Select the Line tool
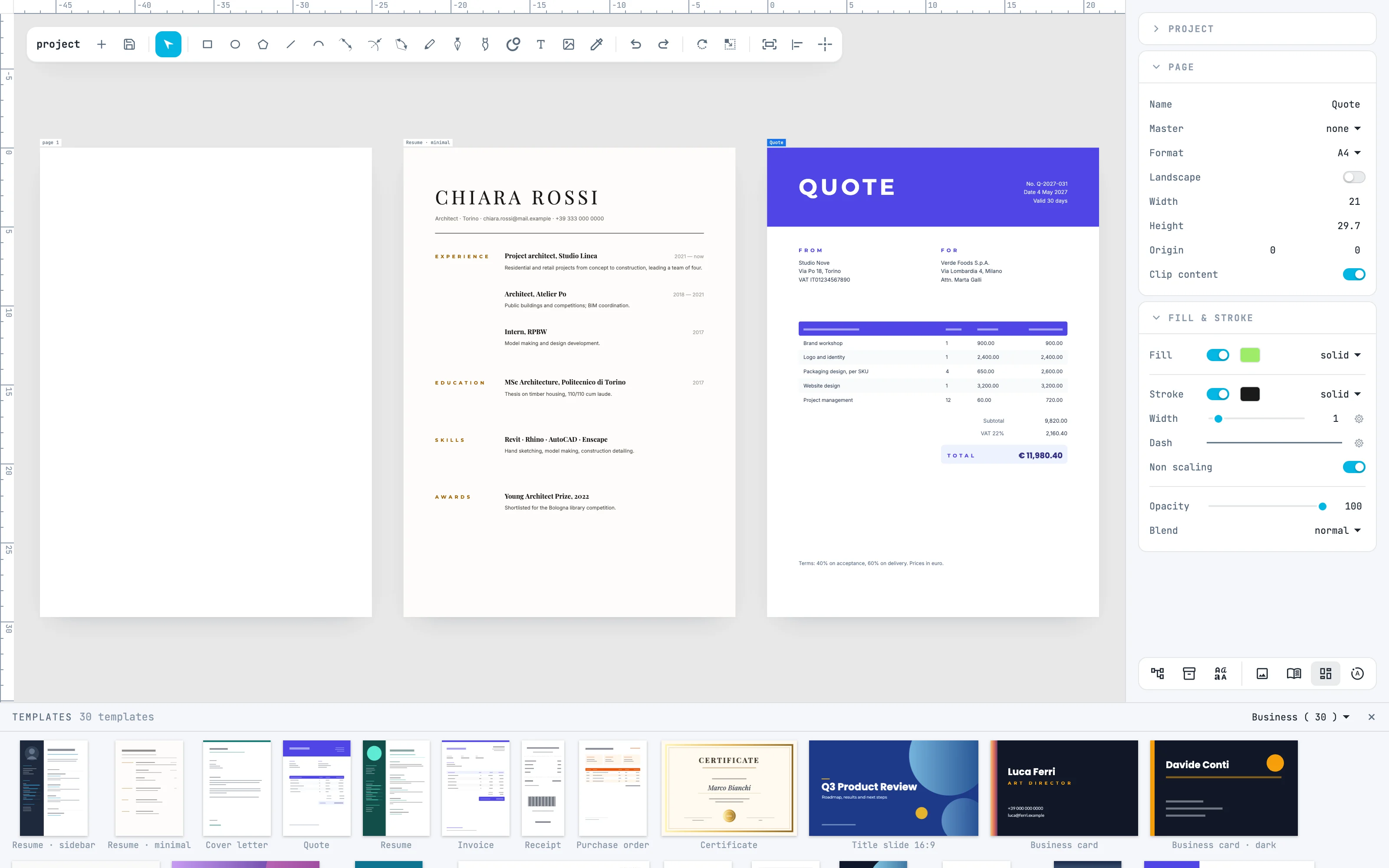Viewport: 1389px width, 868px height. (x=290, y=44)
